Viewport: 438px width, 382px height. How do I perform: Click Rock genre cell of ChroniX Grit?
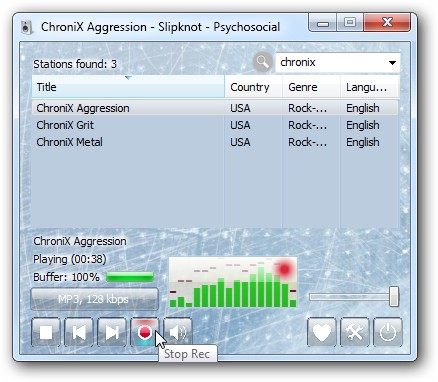click(x=307, y=125)
